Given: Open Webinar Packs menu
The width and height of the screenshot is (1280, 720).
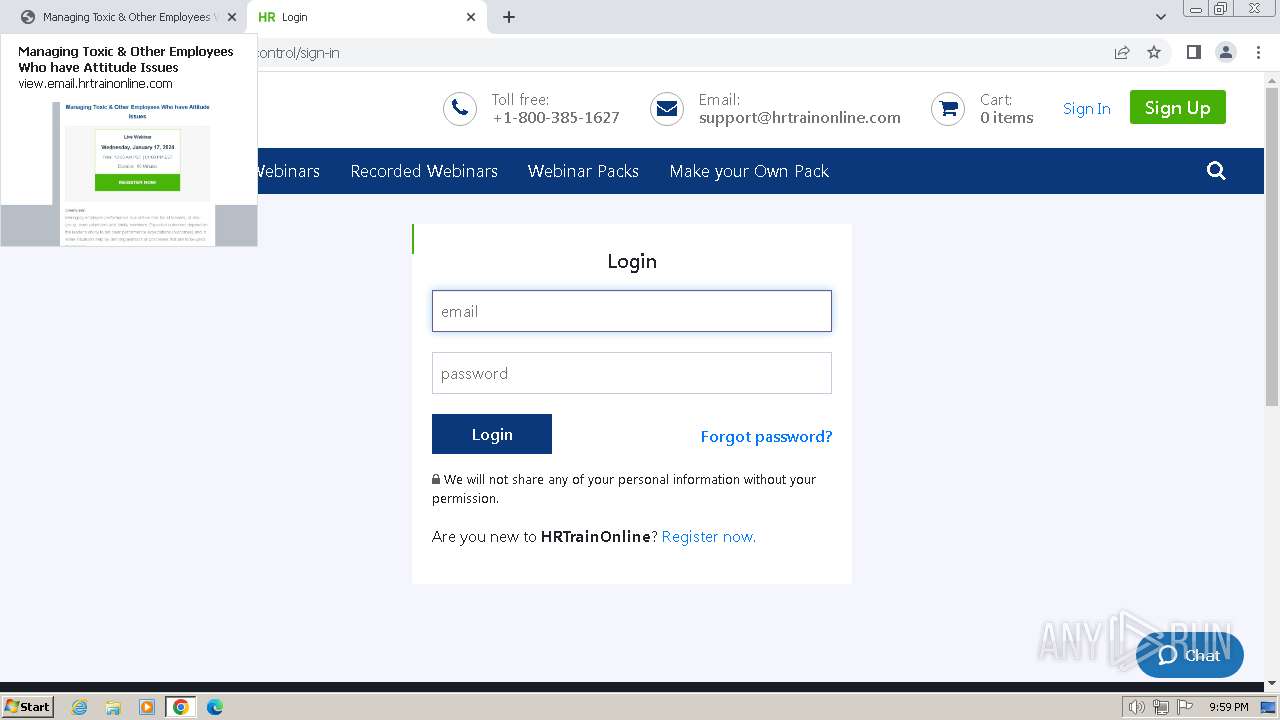Looking at the screenshot, I should tap(583, 171).
